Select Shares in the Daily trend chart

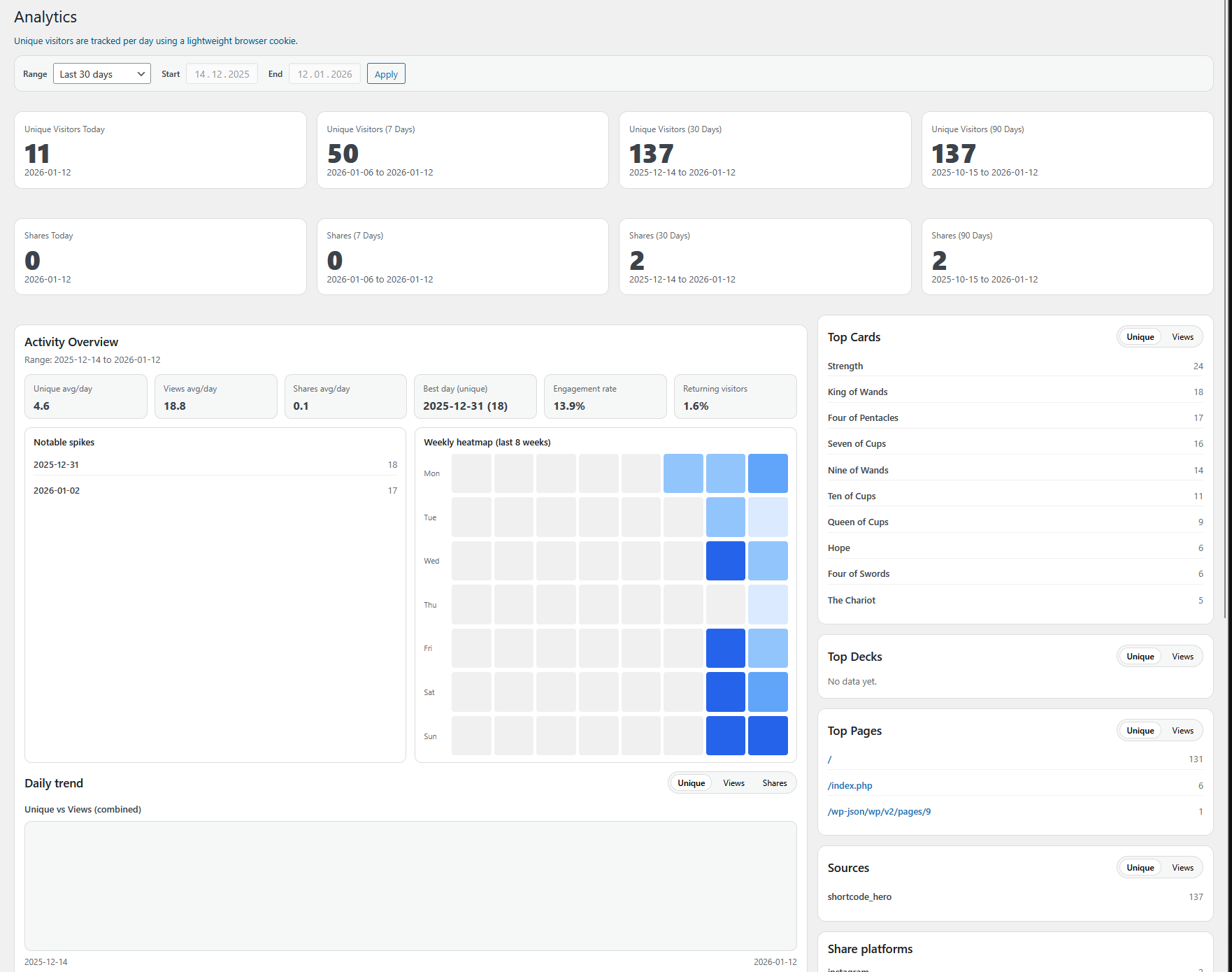[x=774, y=782]
